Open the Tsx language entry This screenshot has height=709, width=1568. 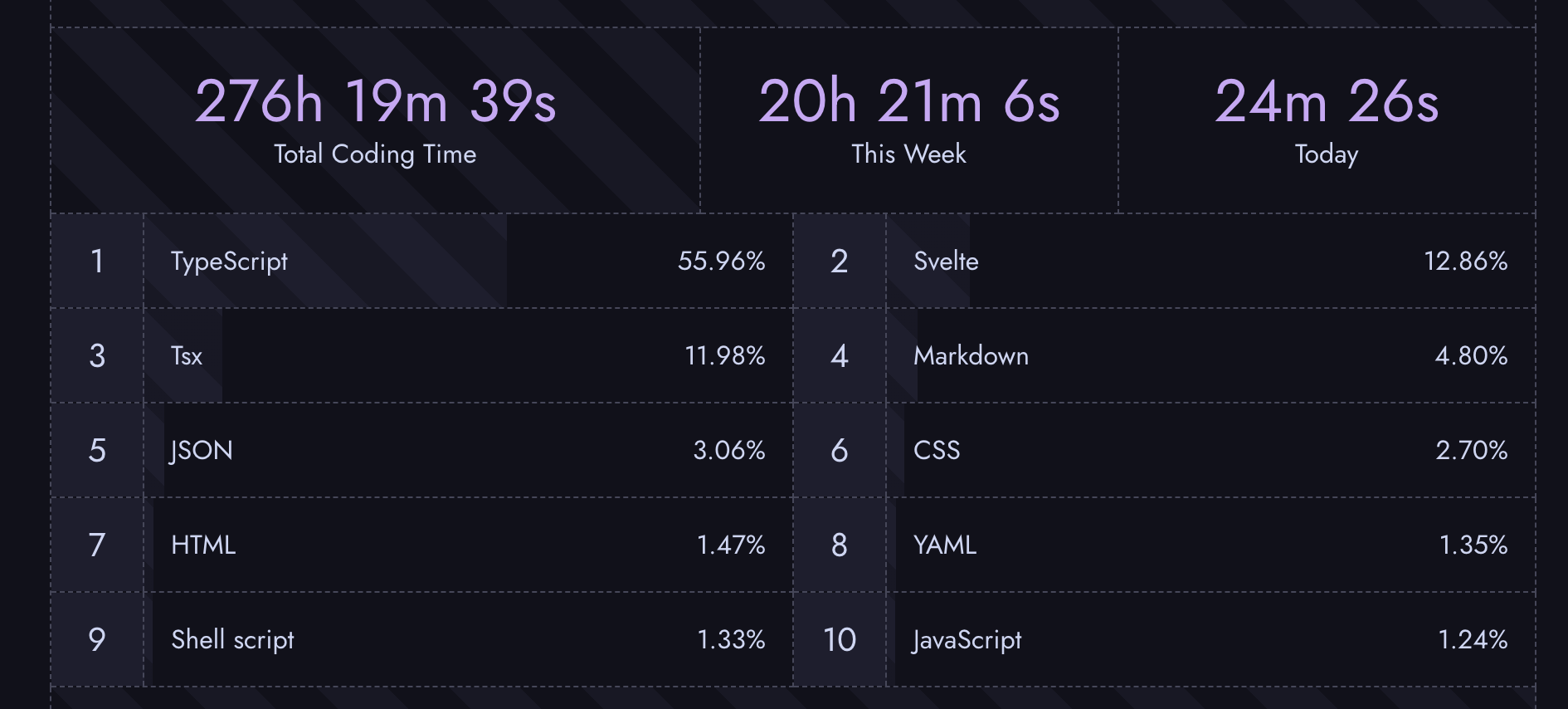pyautogui.click(x=187, y=356)
